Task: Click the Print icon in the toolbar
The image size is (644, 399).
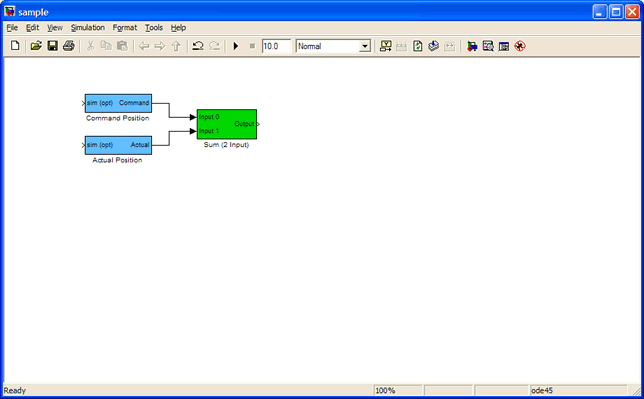Action: click(69, 46)
